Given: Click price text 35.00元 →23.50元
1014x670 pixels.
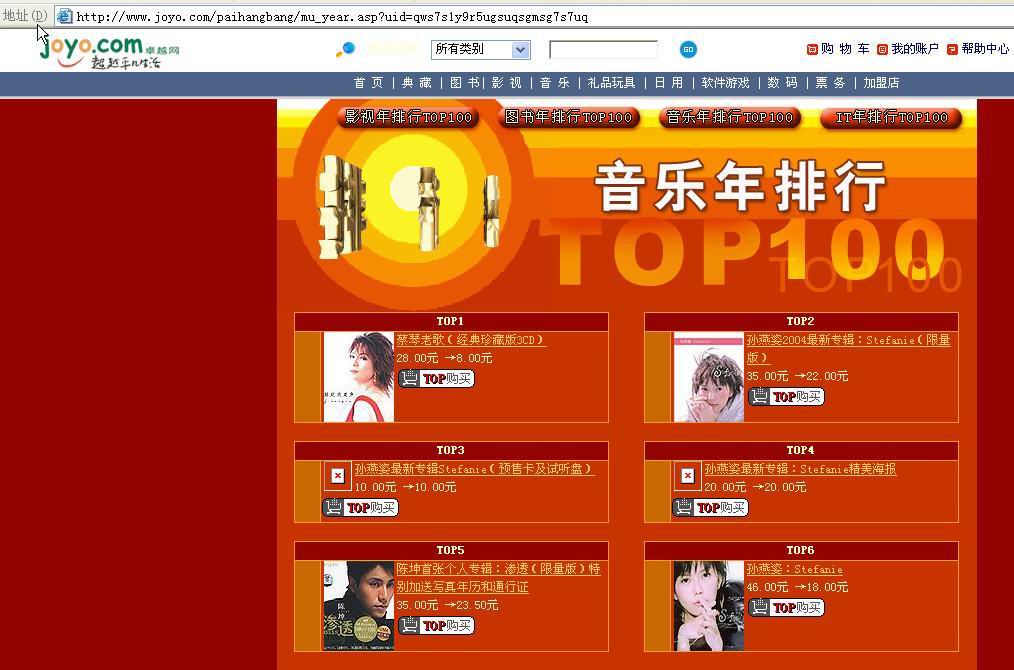Looking at the screenshot, I should (448, 605).
